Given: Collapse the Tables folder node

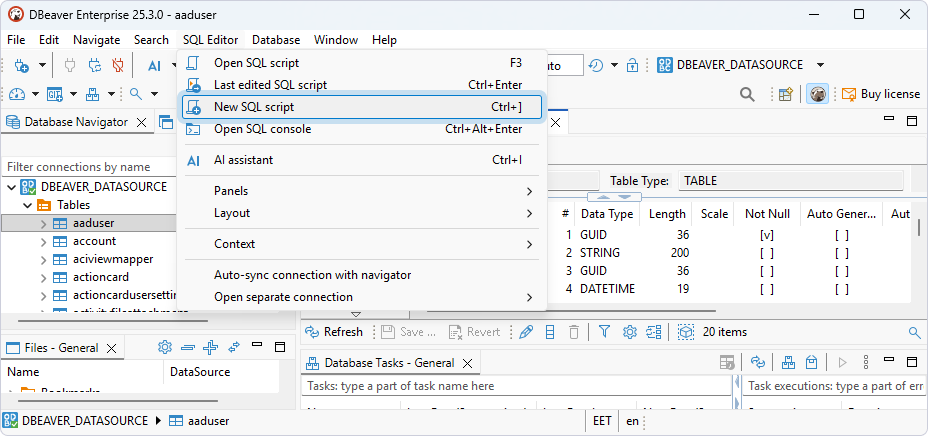Looking at the screenshot, I should (27, 205).
